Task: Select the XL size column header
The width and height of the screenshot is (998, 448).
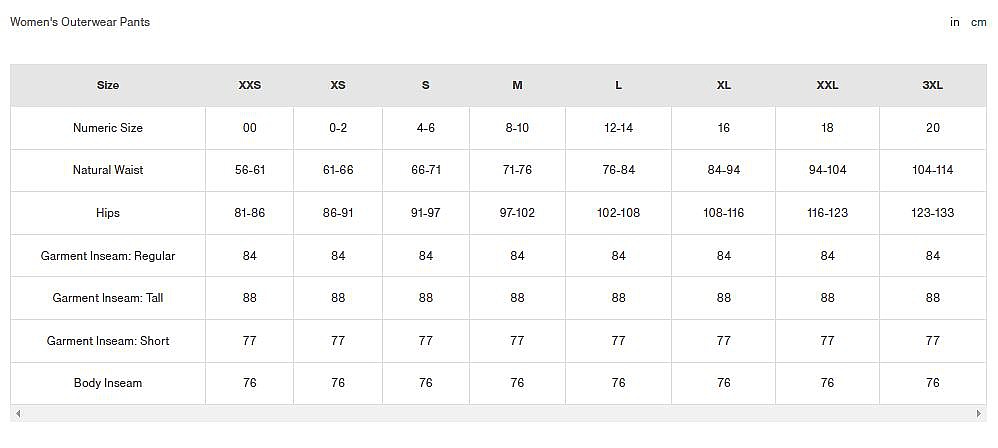Action: pyautogui.click(x=723, y=85)
